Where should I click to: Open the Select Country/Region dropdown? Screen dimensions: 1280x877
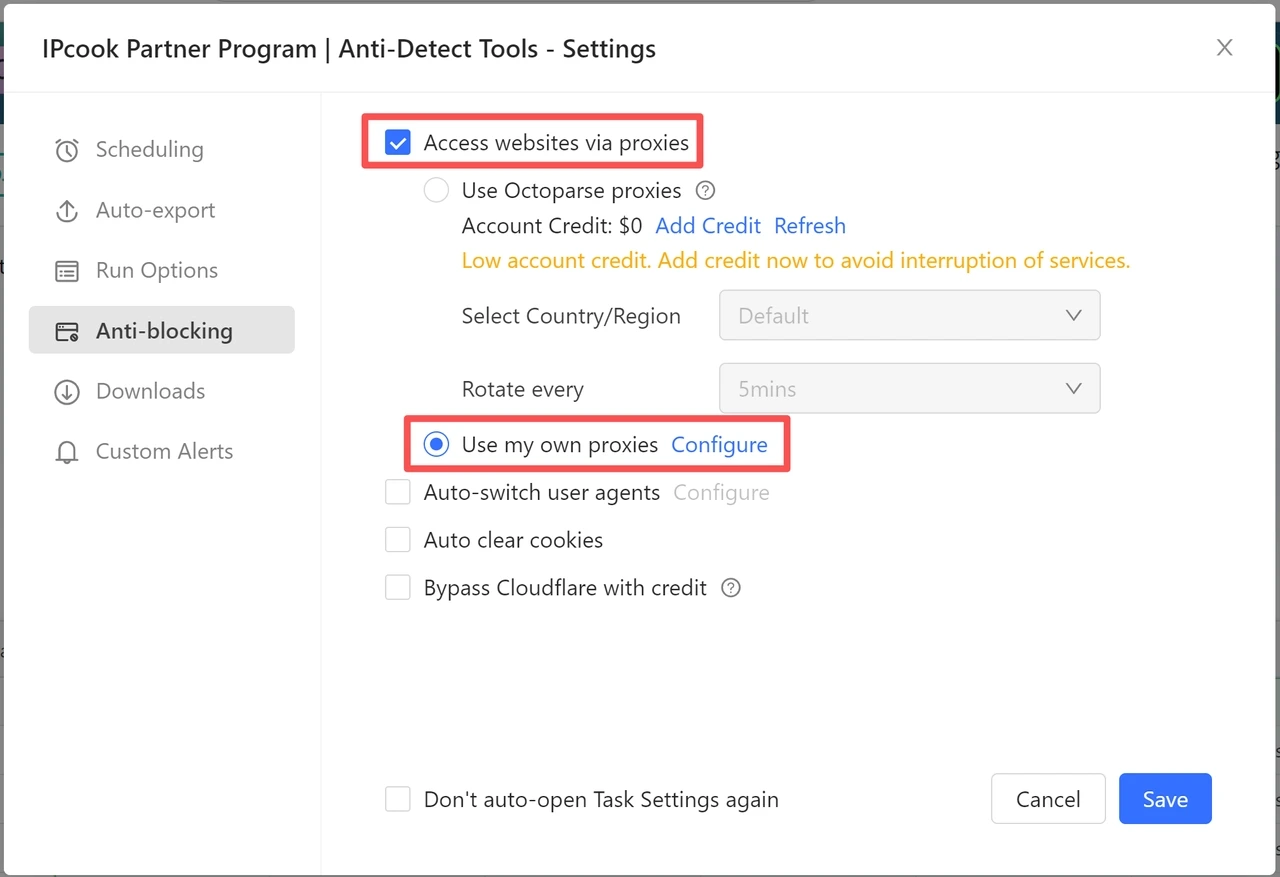click(909, 315)
